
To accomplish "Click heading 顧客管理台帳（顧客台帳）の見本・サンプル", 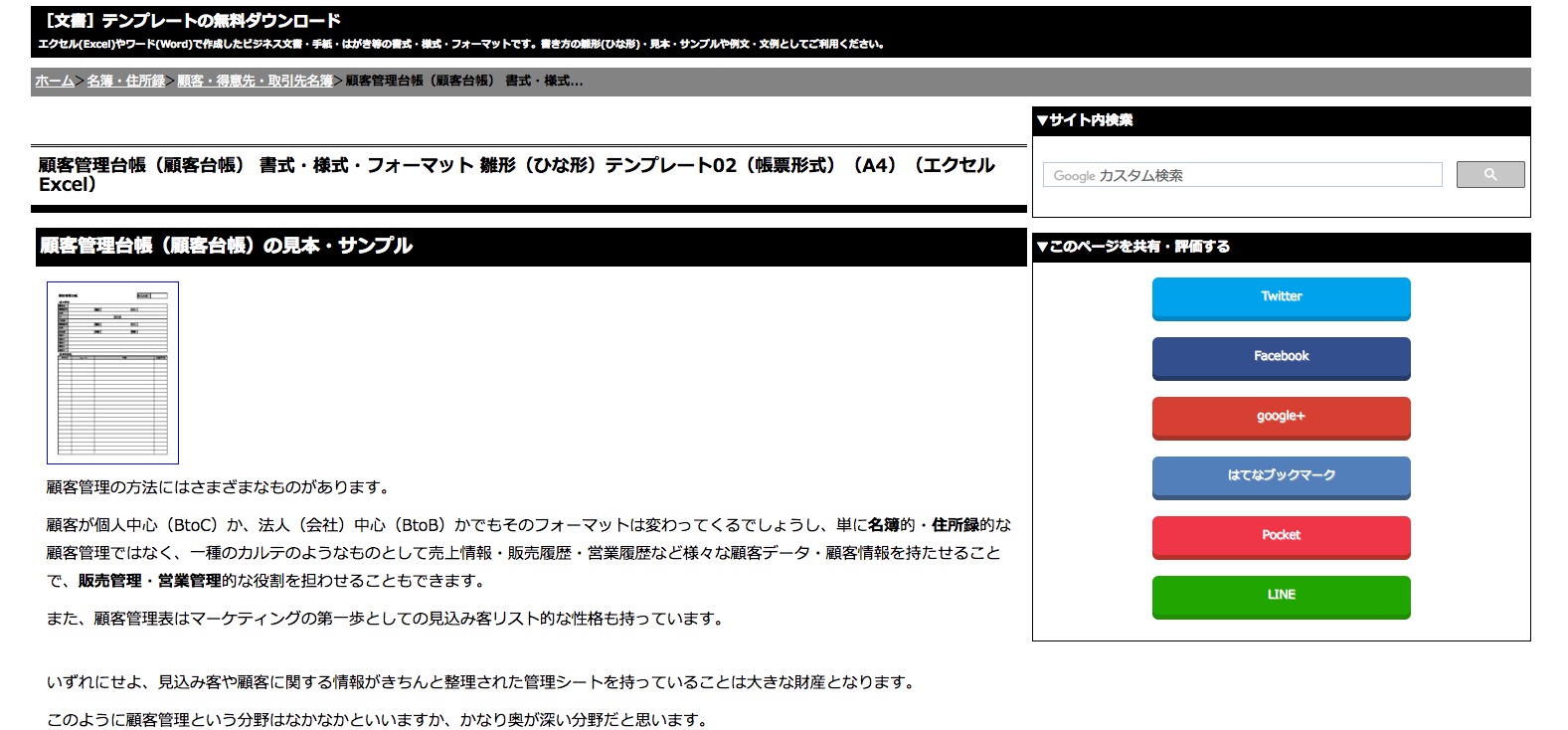I will 227,246.
